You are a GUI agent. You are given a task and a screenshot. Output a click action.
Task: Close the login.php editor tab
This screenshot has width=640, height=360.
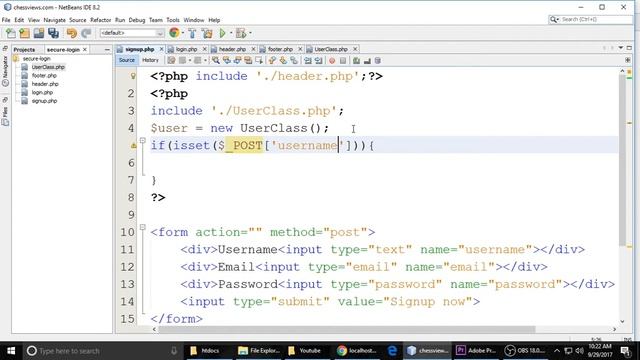[x=204, y=49]
